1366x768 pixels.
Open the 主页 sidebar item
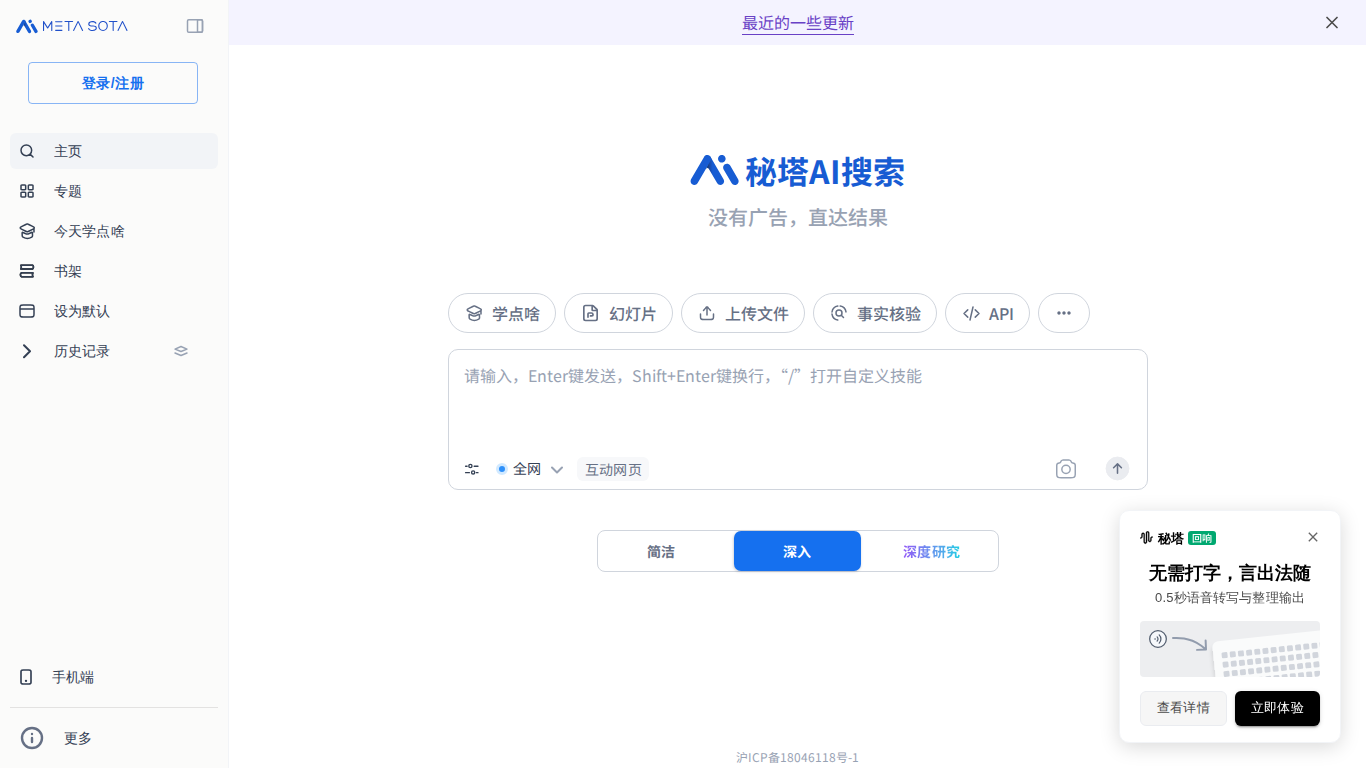click(x=114, y=151)
